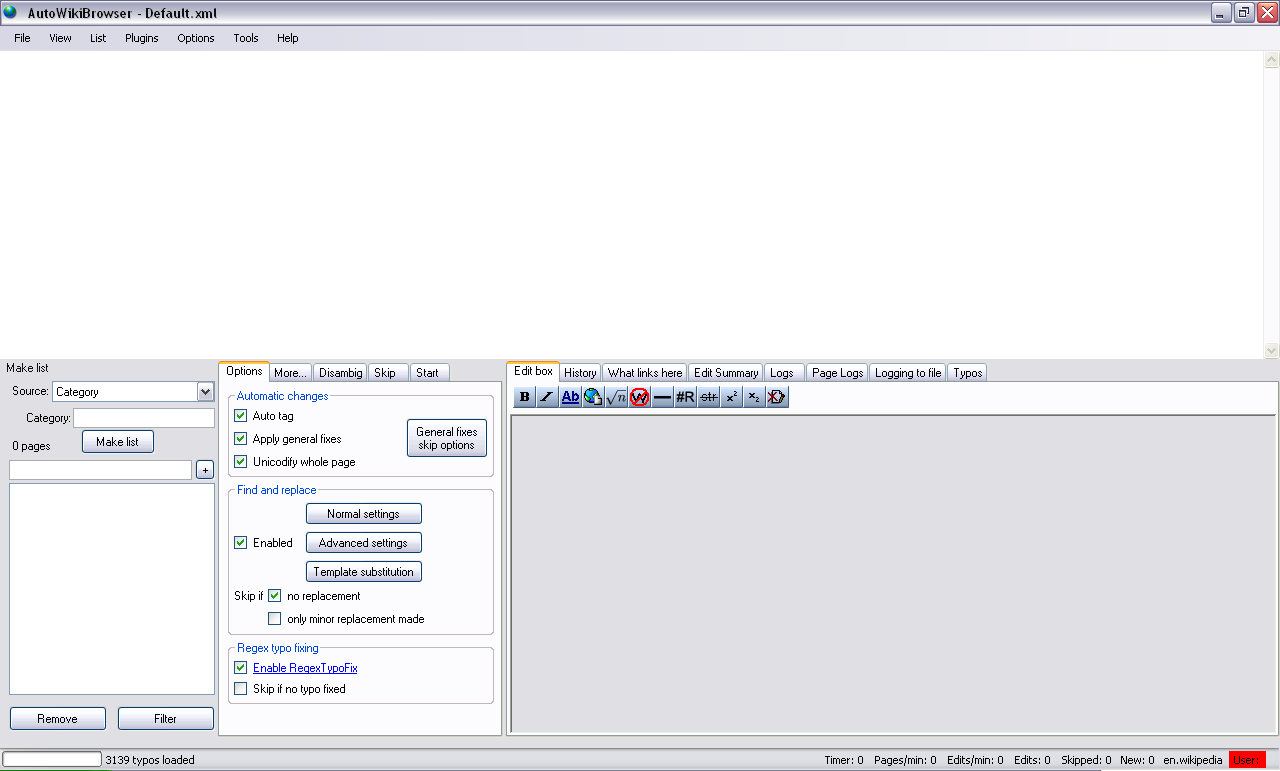Open Normal settings for find and replace
The height and width of the screenshot is (771, 1280).
click(x=363, y=514)
